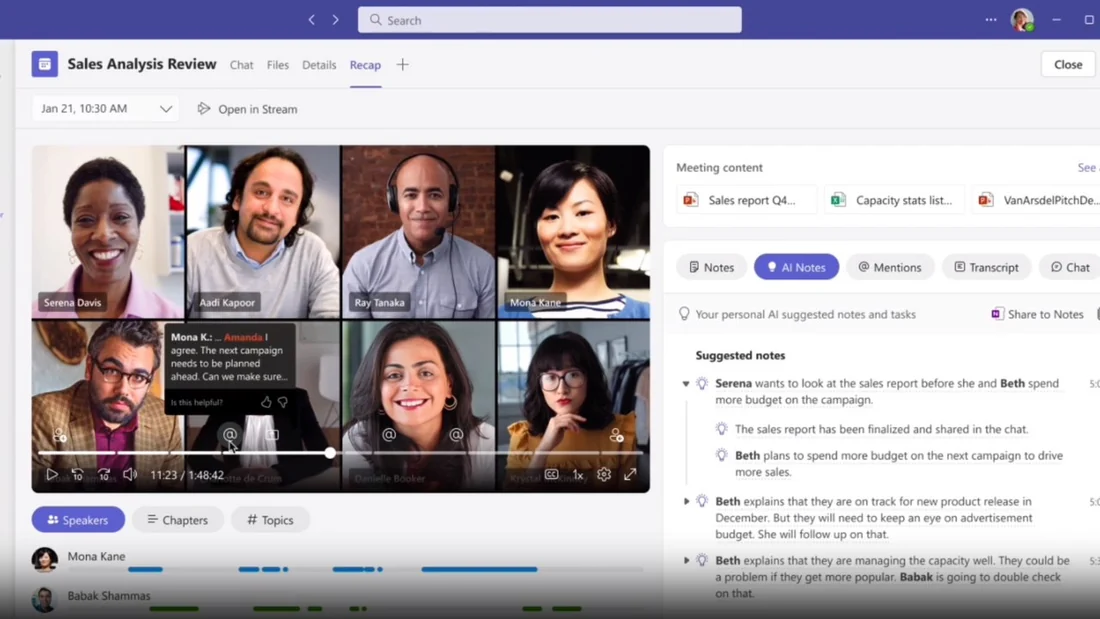Toggle closed captions on video
This screenshot has width=1100, height=619.
(x=551, y=474)
